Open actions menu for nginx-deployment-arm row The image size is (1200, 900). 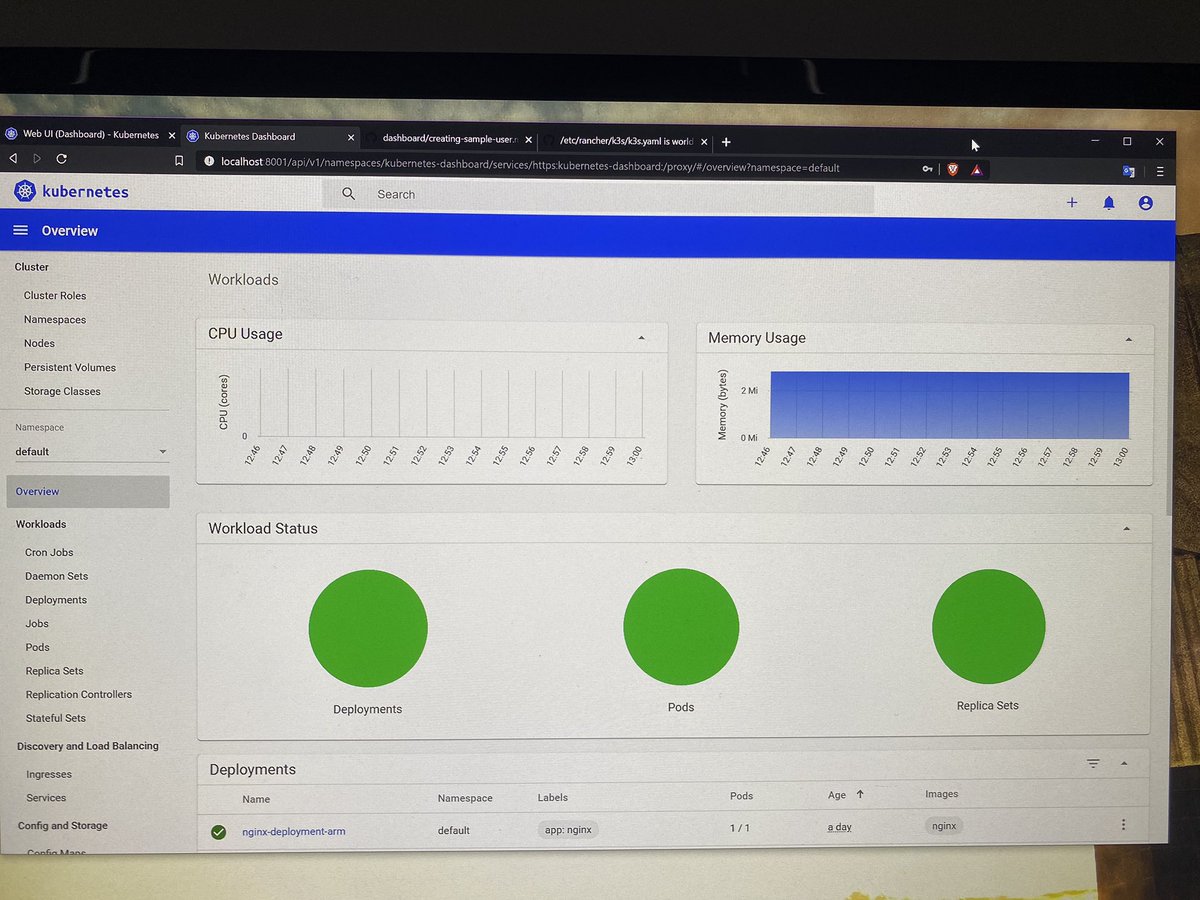[1123, 825]
